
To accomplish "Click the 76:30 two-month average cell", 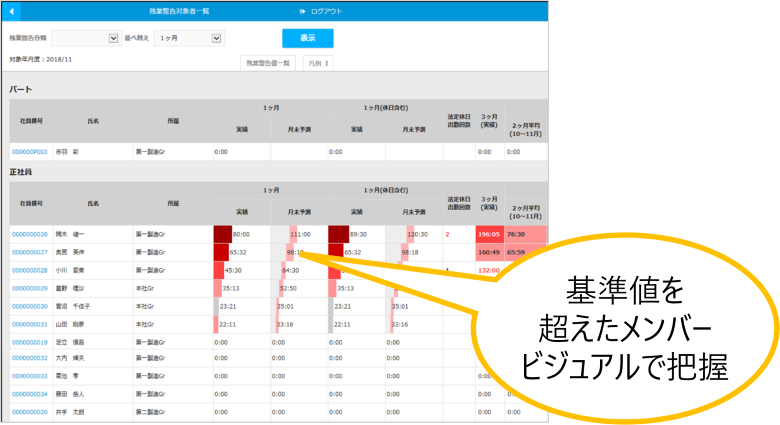I will pos(526,234).
